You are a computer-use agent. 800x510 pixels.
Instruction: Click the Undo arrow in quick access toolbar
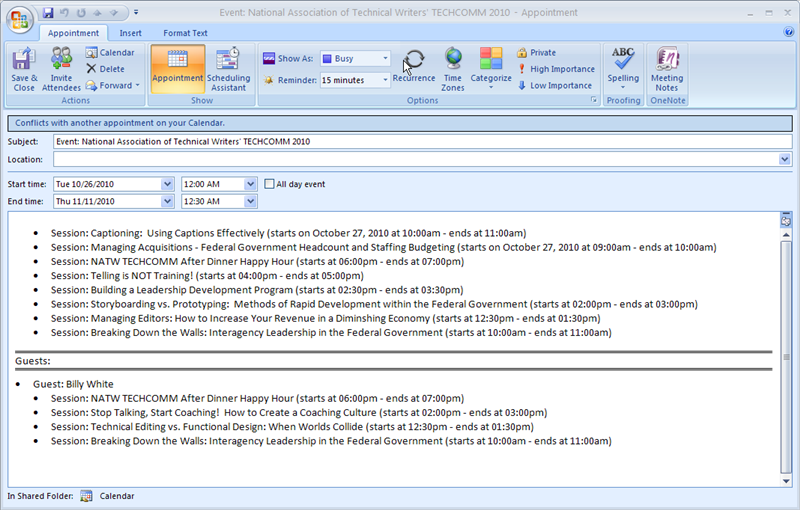click(x=65, y=13)
